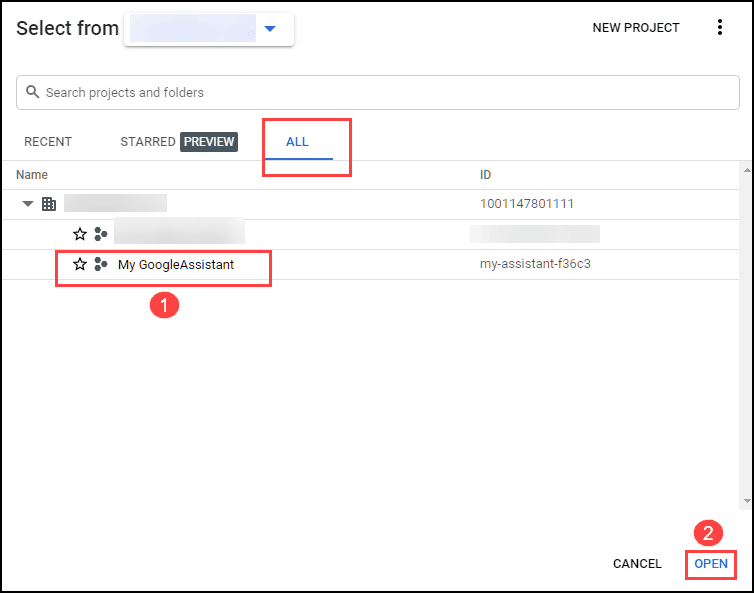The image size is (754, 593).
Task: Star the My GoogleAssistant project
Action: pyautogui.click(x=80, y=264)
